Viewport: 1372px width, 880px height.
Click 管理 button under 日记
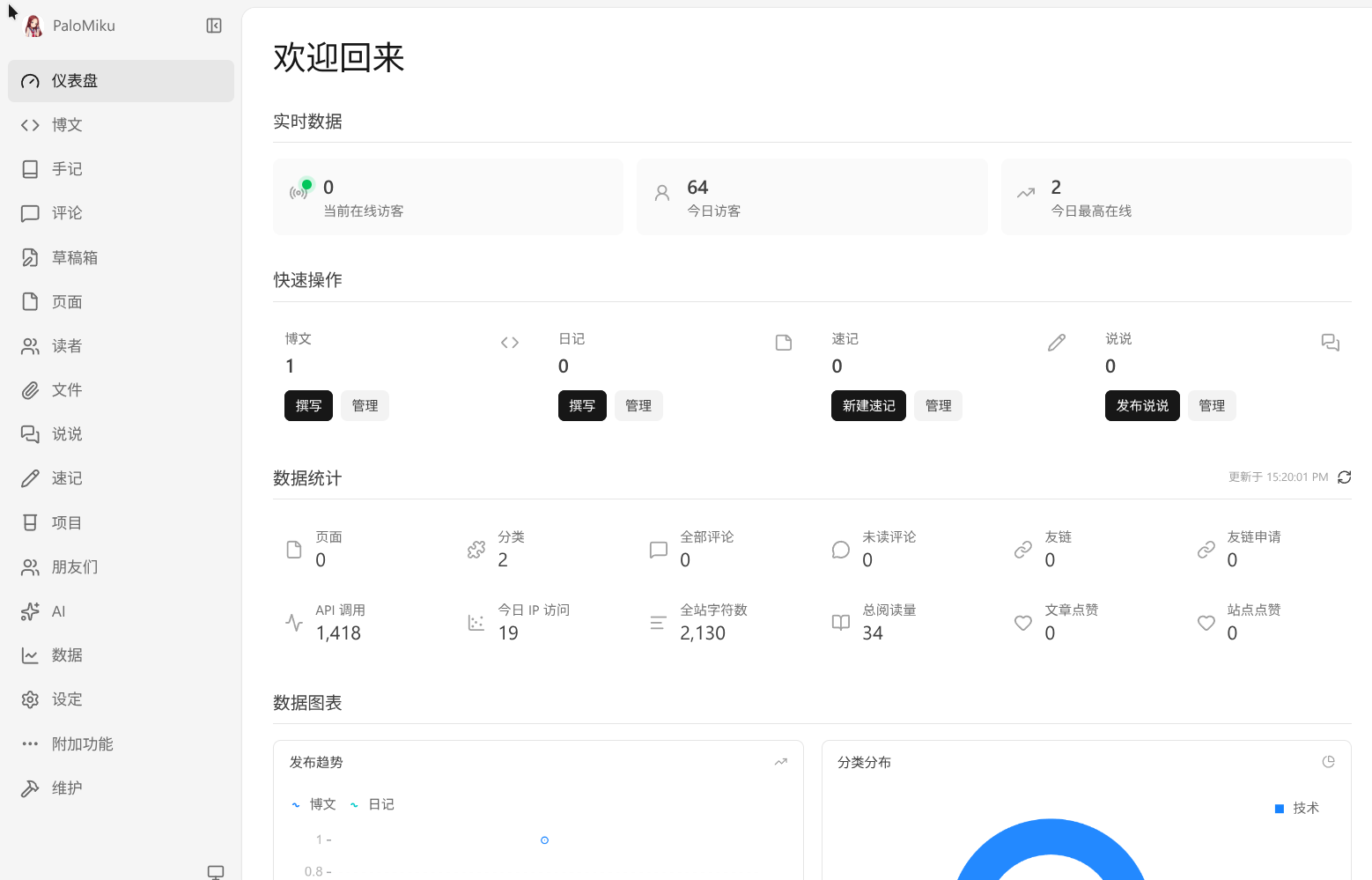click(638, 406)
